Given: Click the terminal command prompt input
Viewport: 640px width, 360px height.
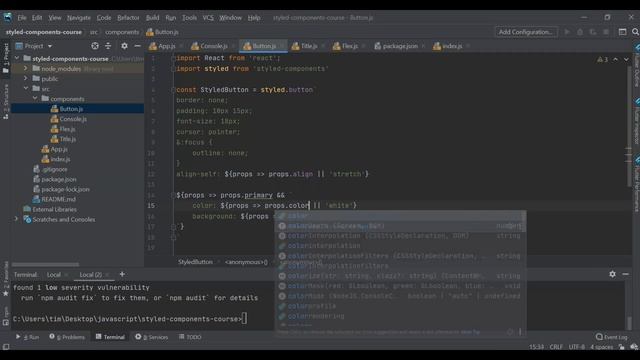Looking at the screenshot, I should [245, 319].
